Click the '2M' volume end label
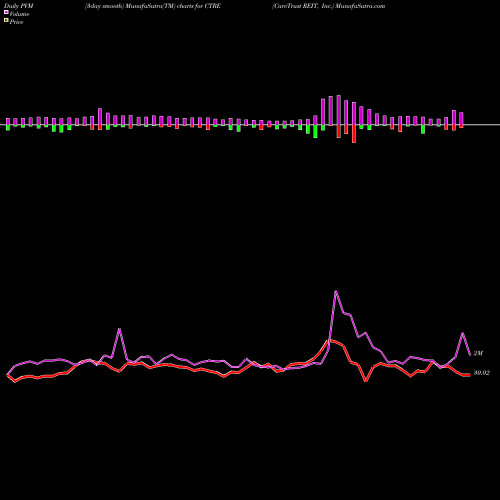Image resolution: width=500 pixels, height=500 pixels. [x=478, y=353]
